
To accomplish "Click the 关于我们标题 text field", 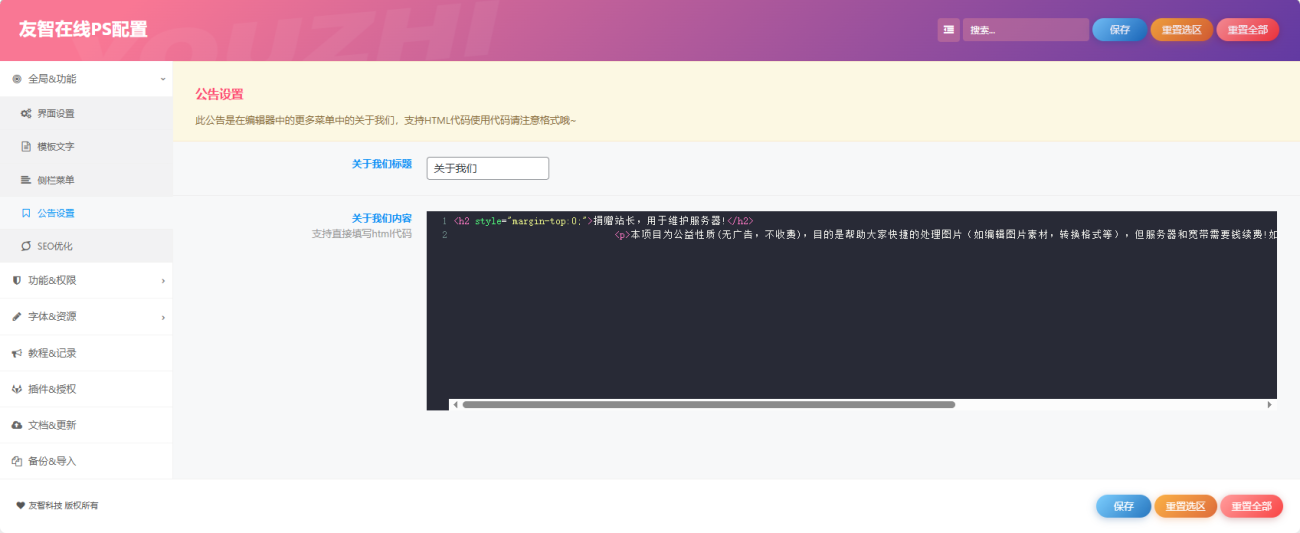I will point(487,169).
